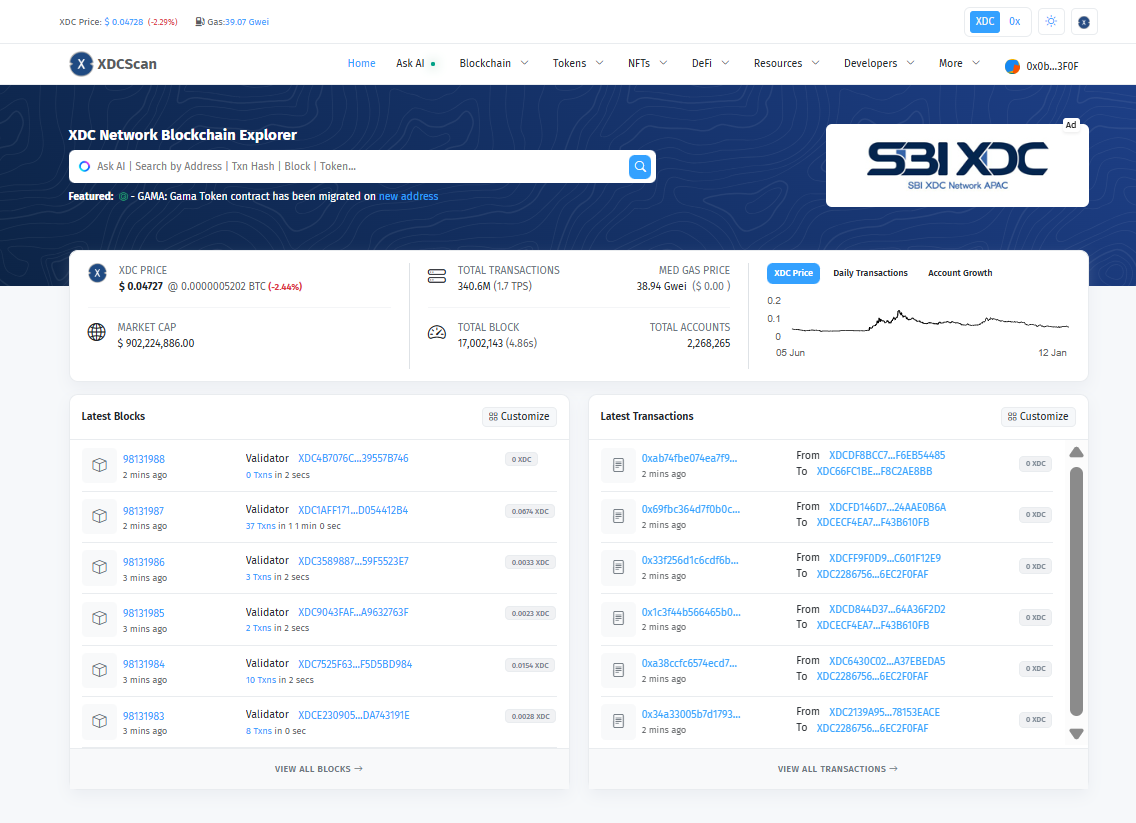1136x823 pixels.
Task: Click the document icon for txn 0x69fbc364d7f0b0c
Action: [618, 516]
